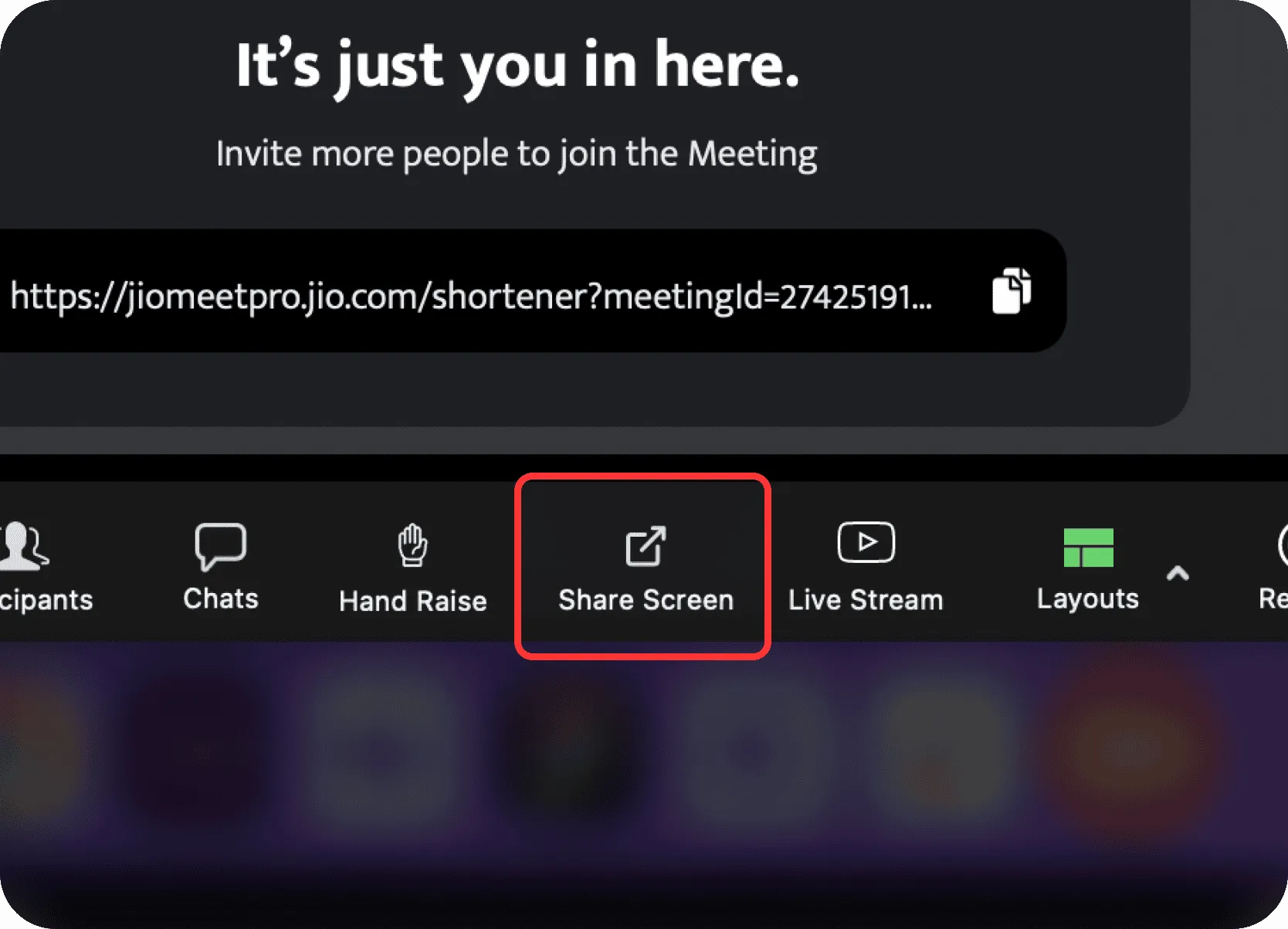The height and width of the screenshot is (929, 1288).
Task: Click the truncated Participants label
Action: tap(46, 600)
